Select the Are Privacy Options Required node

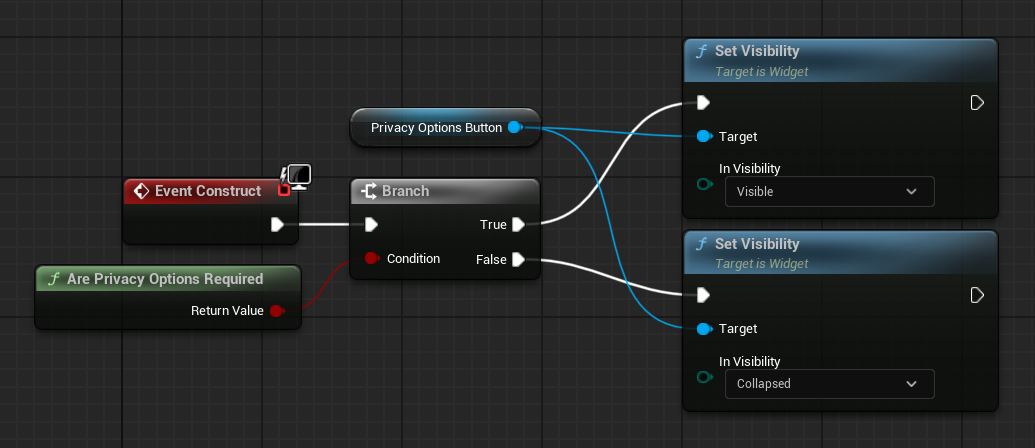[x=165, y=279]
